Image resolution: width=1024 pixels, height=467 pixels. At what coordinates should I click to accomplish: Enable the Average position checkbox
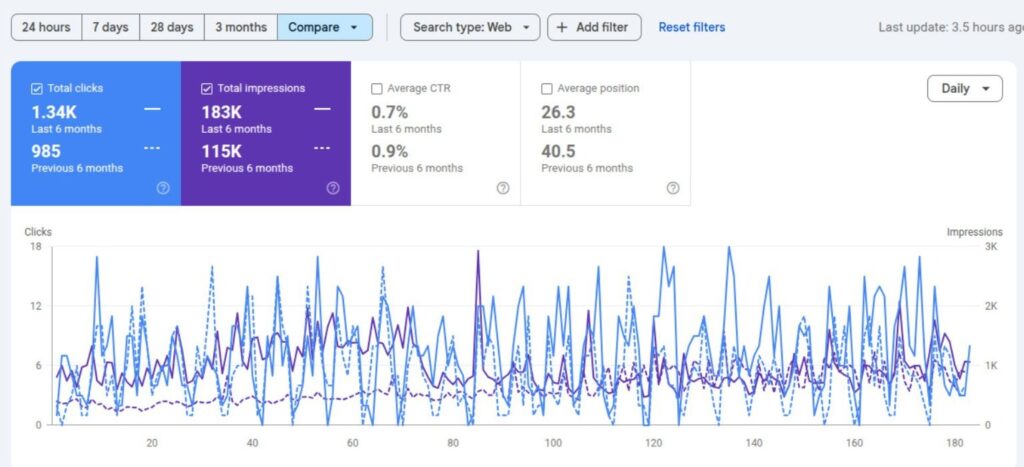coord(547,89)
